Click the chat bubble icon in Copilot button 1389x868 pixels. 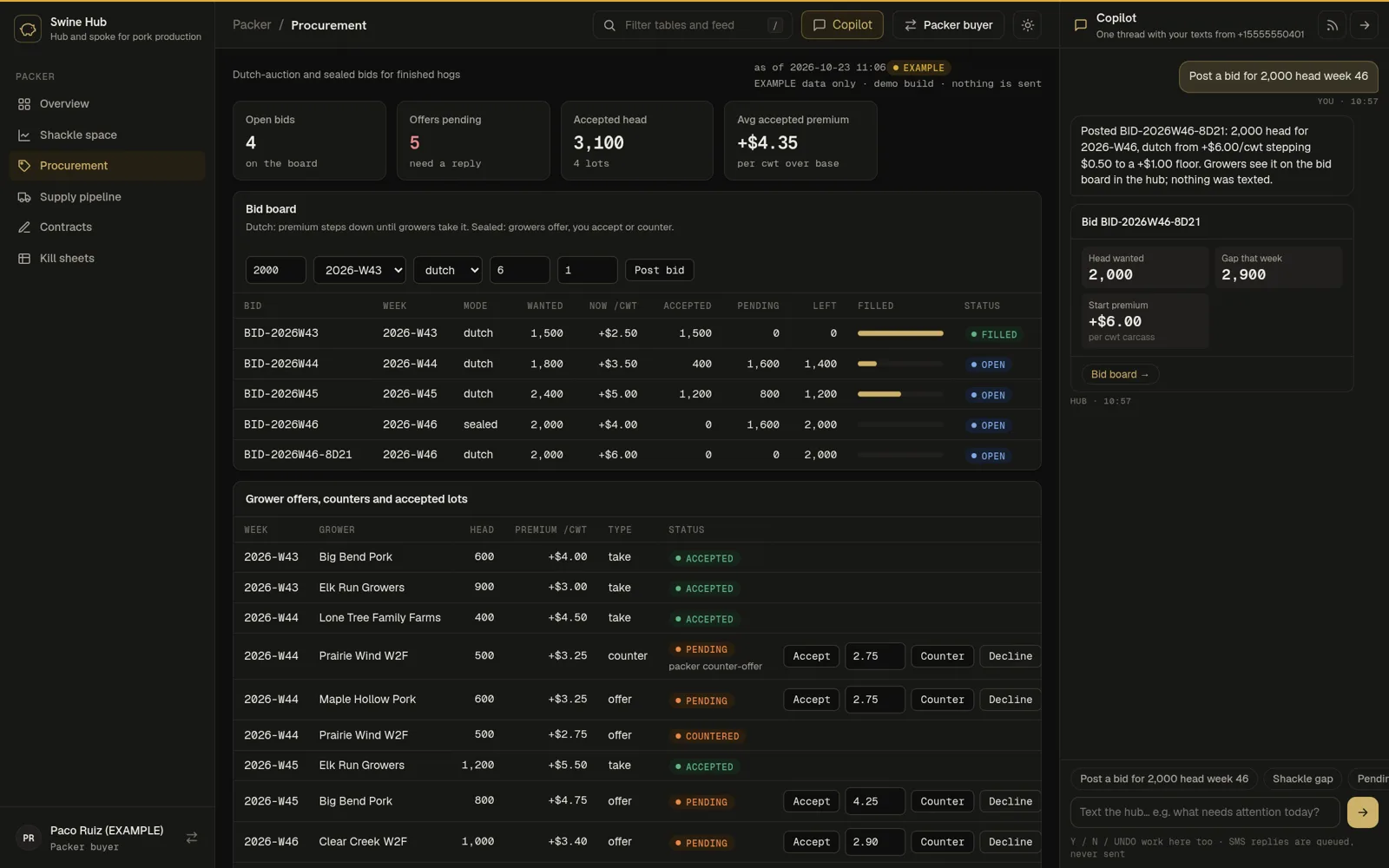(819, 25)
